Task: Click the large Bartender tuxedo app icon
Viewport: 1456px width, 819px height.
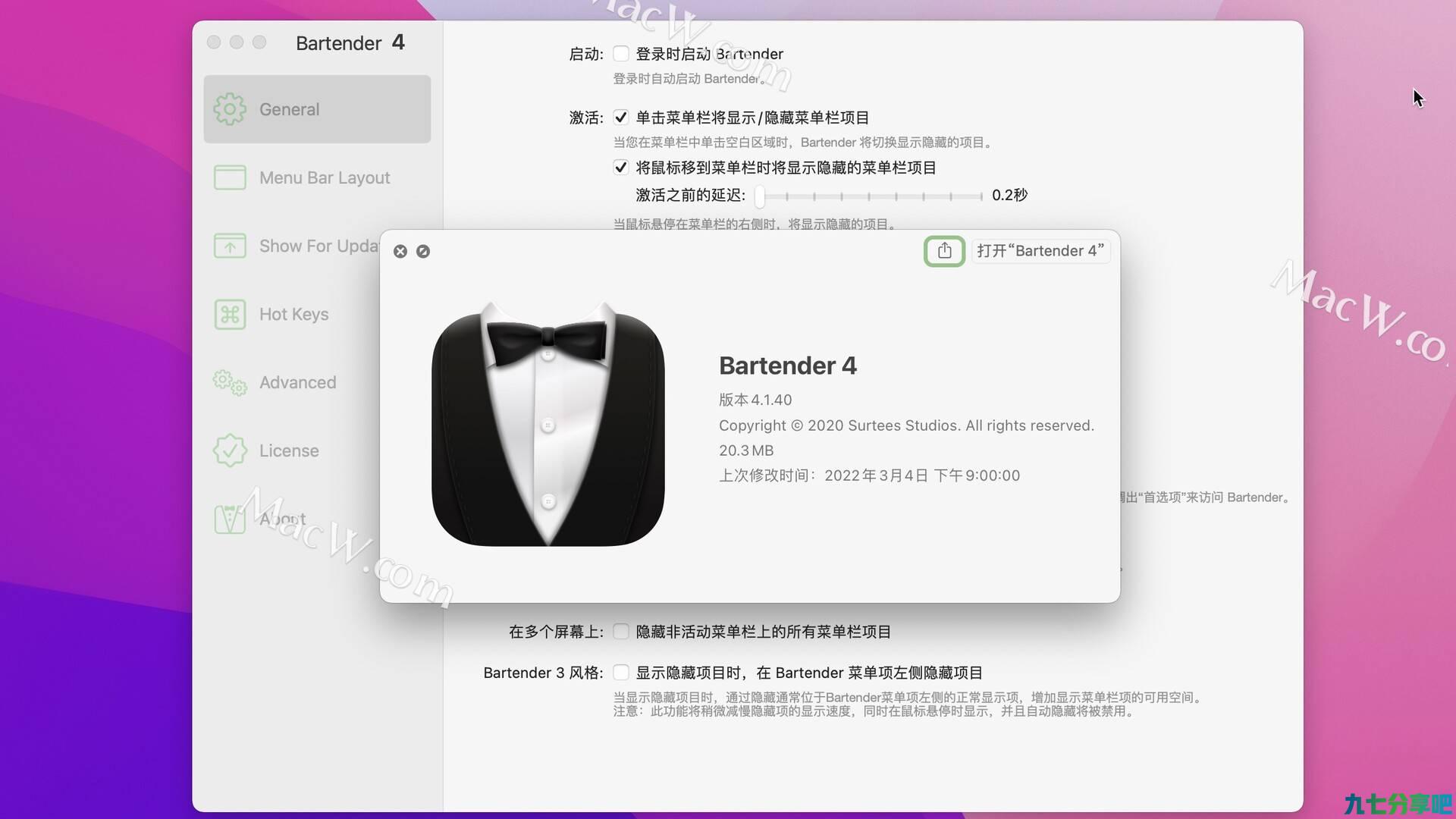Action: coord(548,423)
